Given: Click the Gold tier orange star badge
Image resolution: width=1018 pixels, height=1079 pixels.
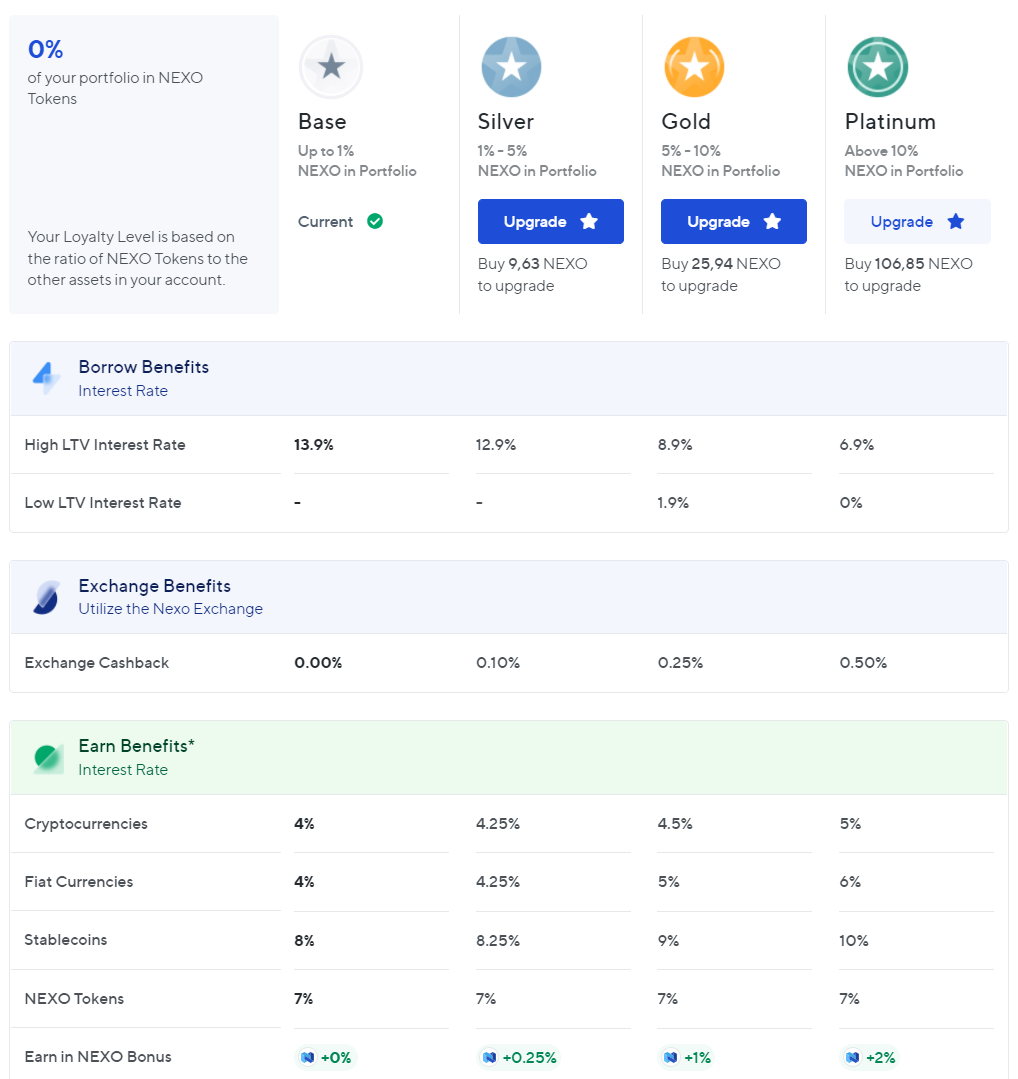Looking at the screenshot, I should point(694,67).
